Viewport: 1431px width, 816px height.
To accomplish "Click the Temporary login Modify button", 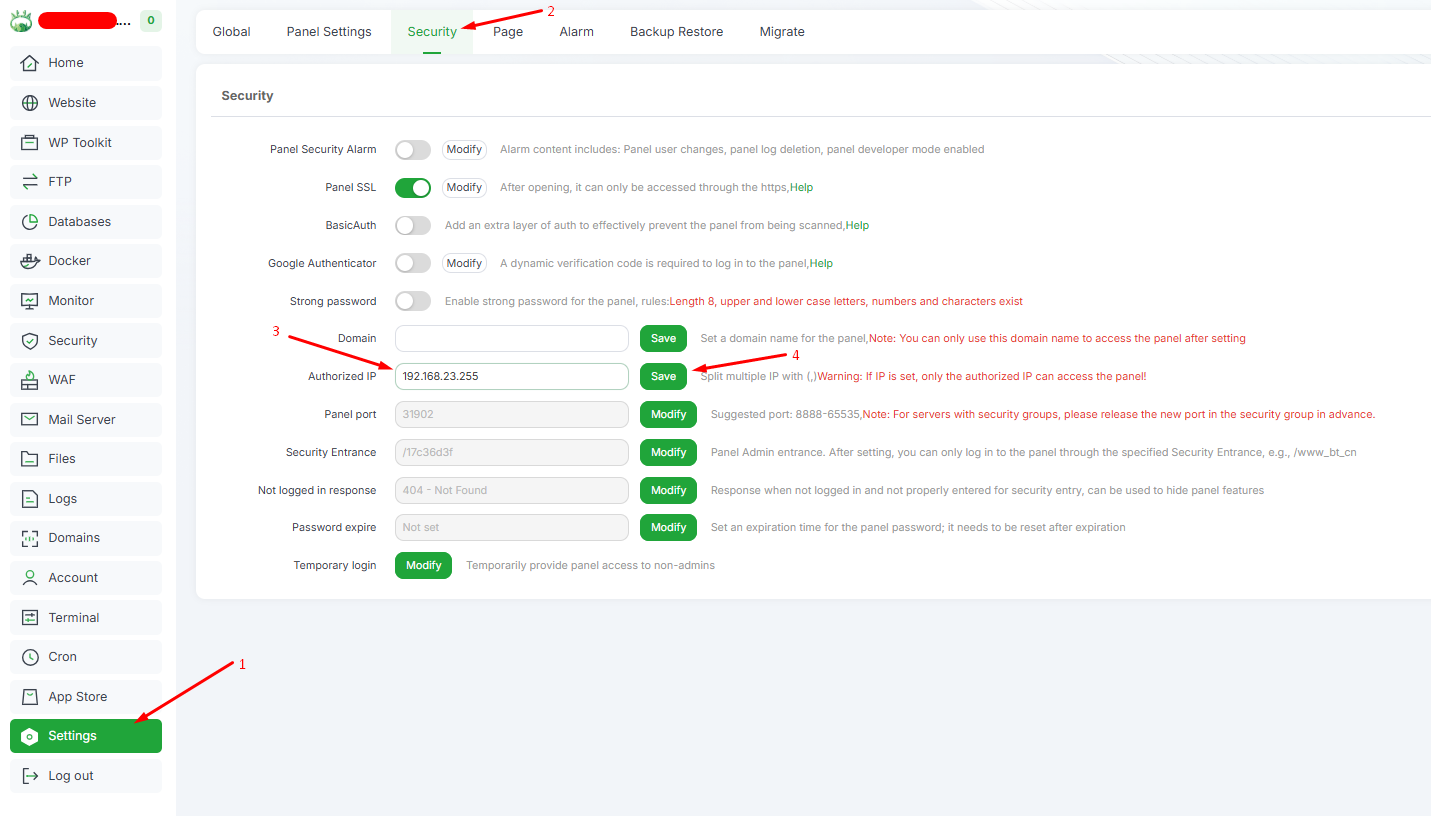I will 423,566.
